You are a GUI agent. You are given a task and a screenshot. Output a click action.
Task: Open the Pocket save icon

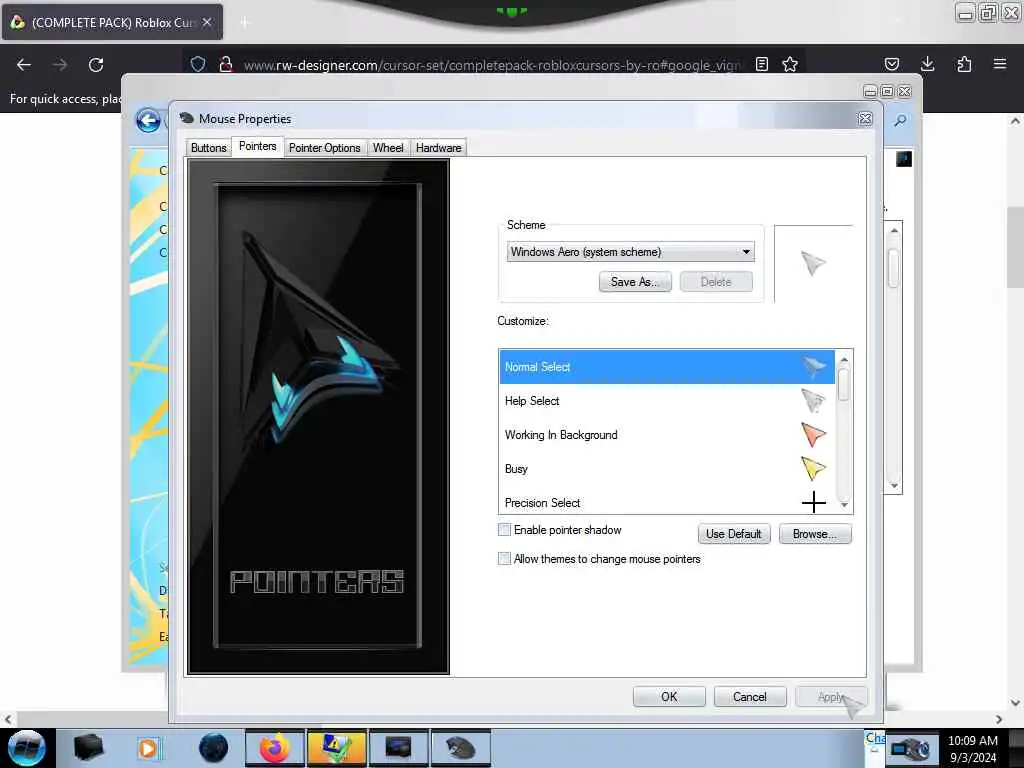(891, 64)
